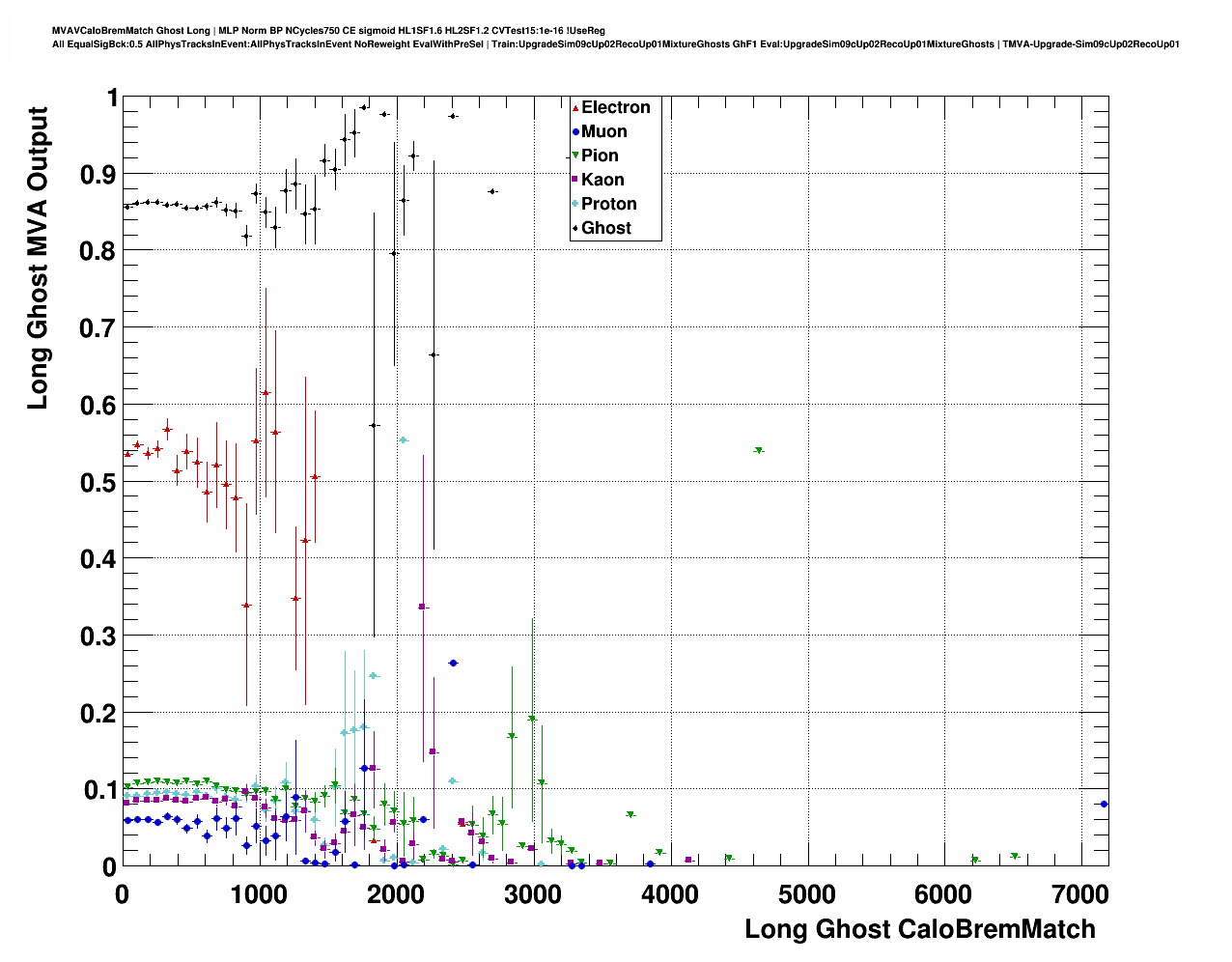The height and width of the screenshot is (962, 1232).
Task: Click the red Electron triangle marker in legend
Action: tap(575, 107)
